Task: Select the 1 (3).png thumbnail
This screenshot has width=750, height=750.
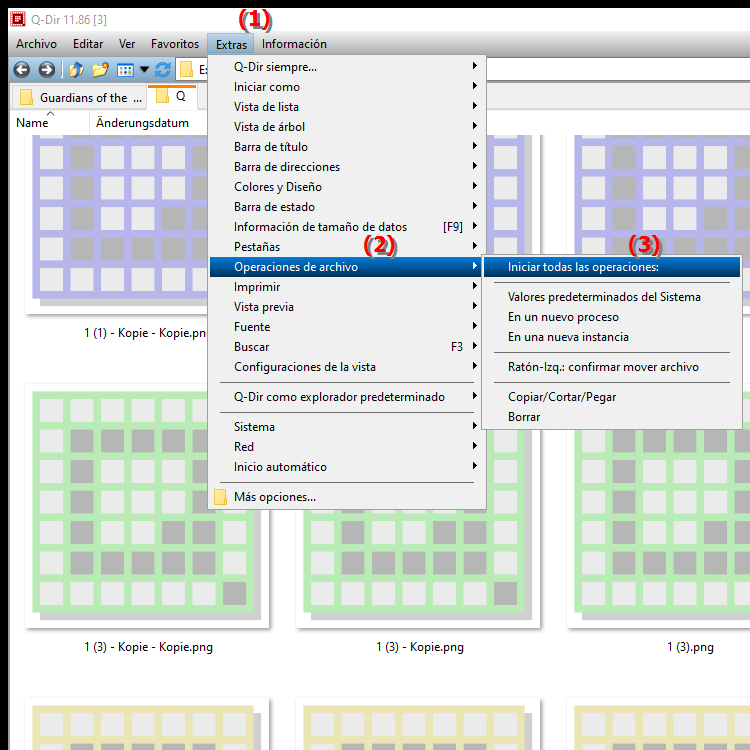Action: tap(660, 520)
